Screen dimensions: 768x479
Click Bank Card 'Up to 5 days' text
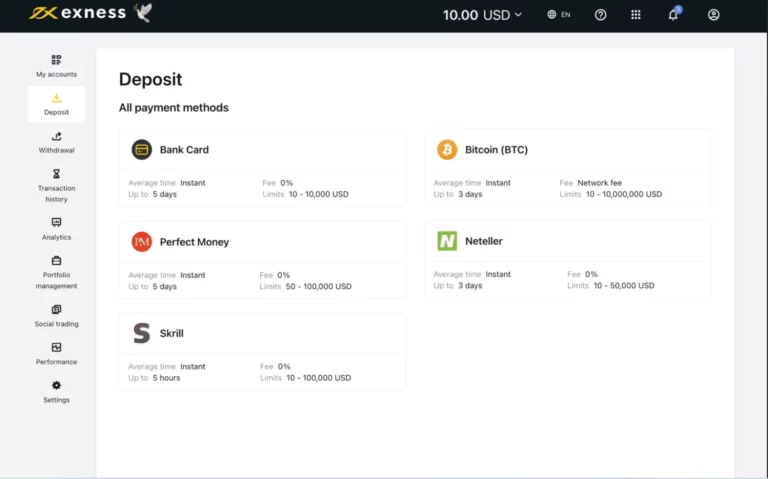[152, 194]
